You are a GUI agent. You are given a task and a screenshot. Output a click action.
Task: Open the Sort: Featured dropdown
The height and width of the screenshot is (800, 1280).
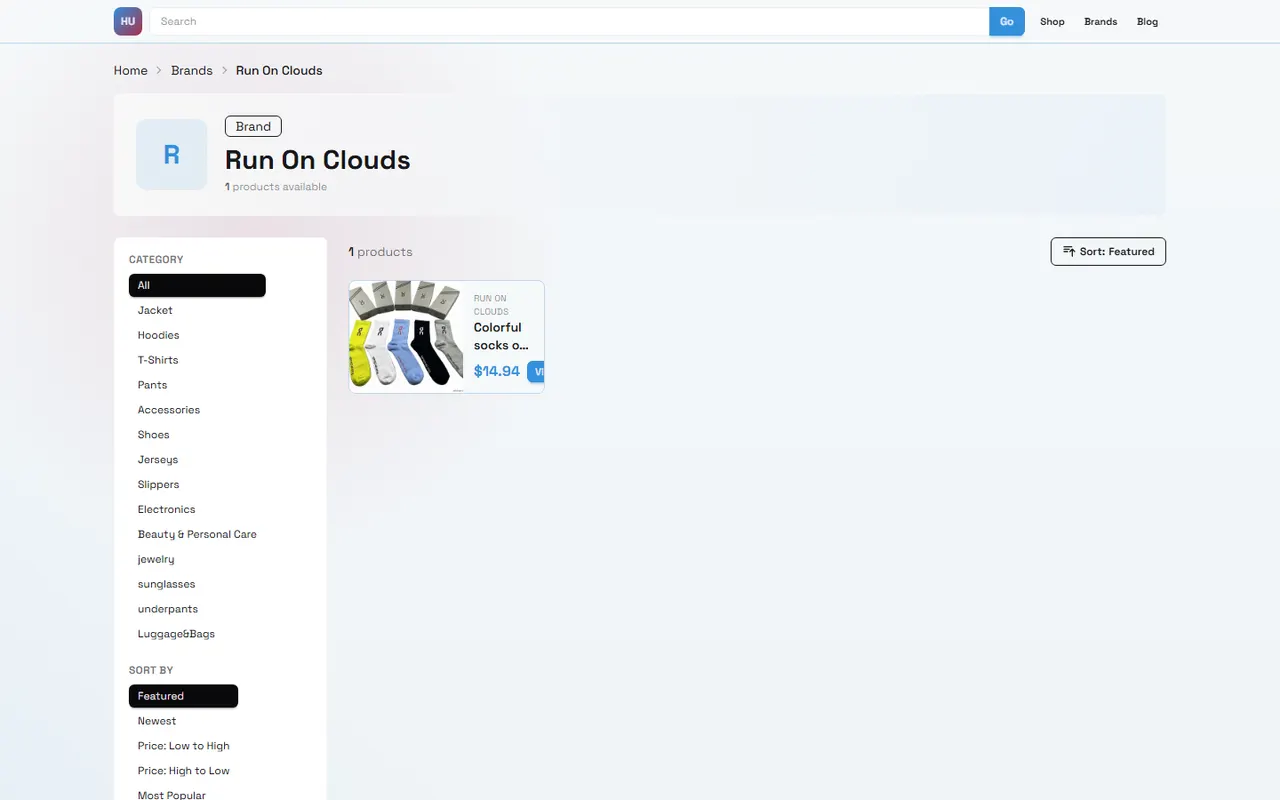click(1108, 252)
